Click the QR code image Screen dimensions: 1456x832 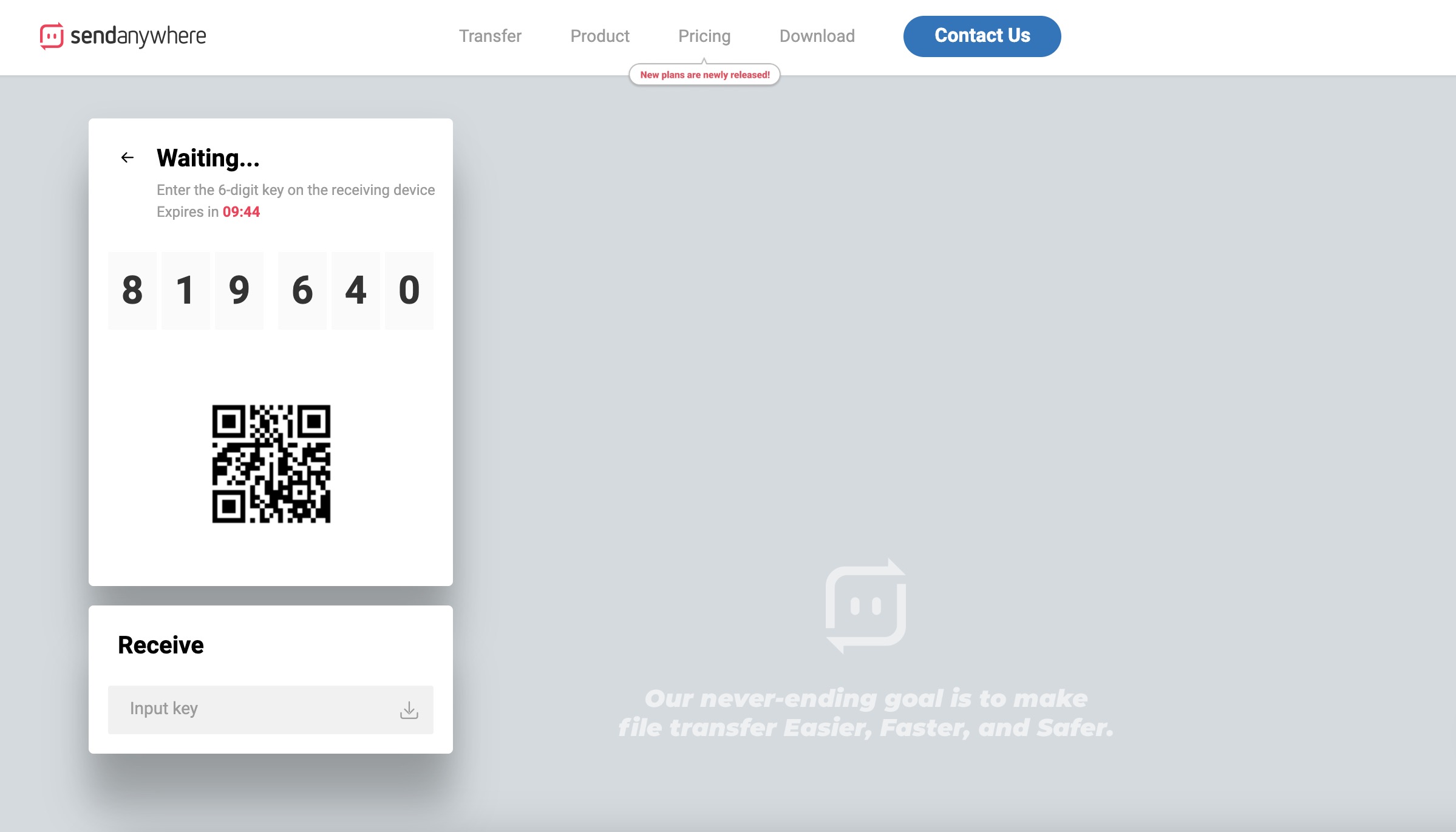pos(271,463)
